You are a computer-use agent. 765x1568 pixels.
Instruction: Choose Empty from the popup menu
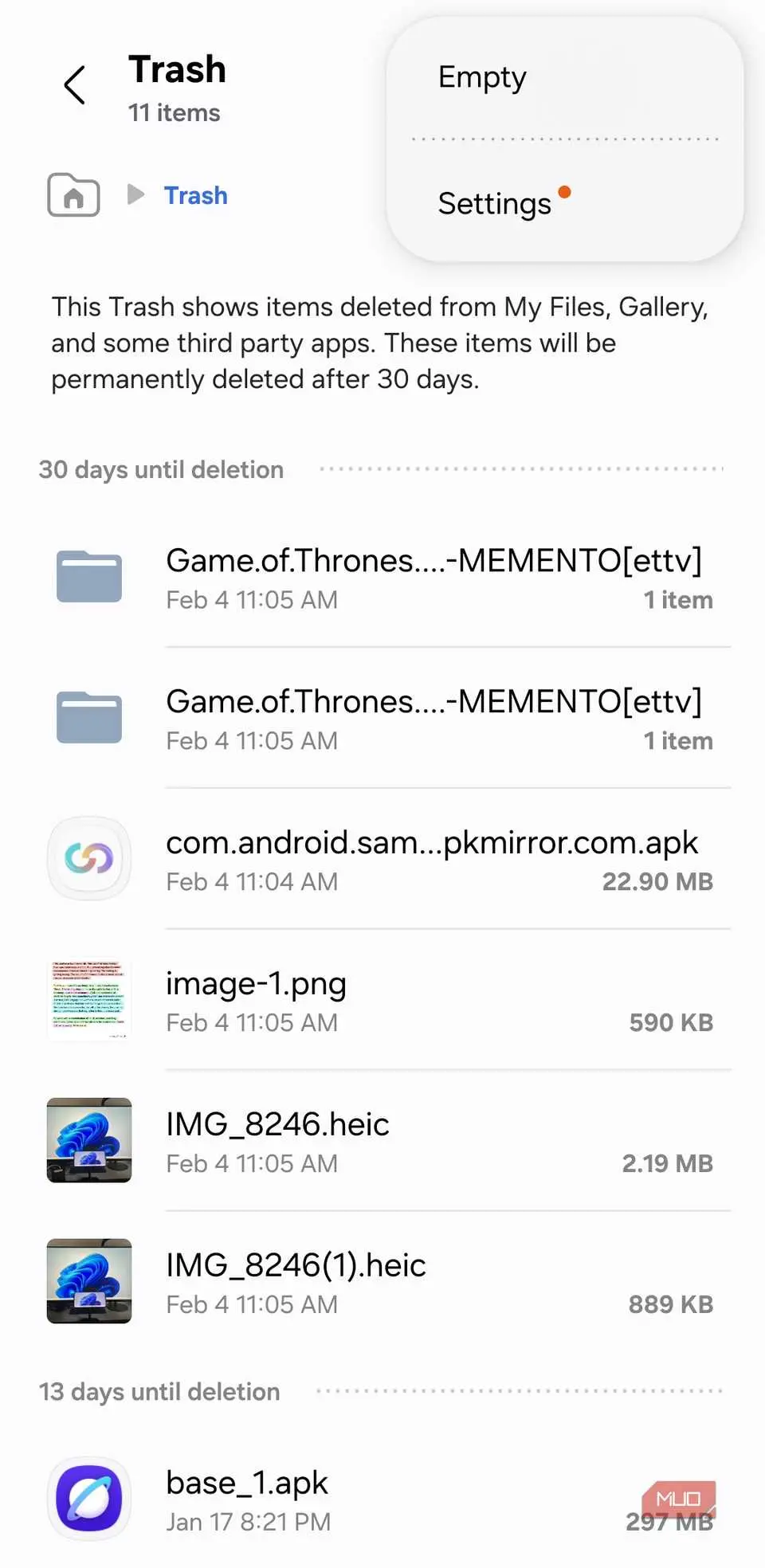coord(482,77)
